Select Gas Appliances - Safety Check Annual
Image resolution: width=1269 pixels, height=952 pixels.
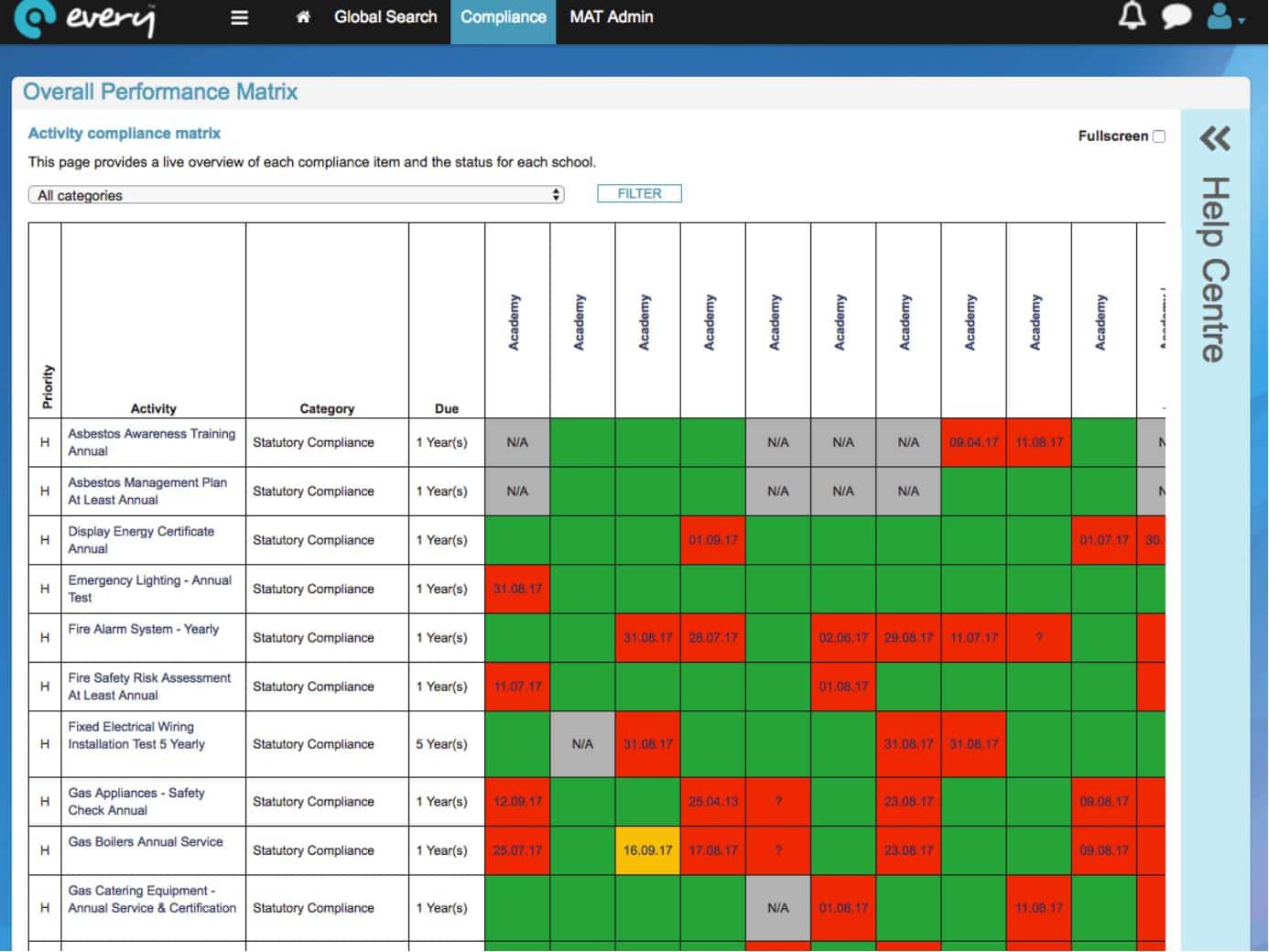(136, 801)
